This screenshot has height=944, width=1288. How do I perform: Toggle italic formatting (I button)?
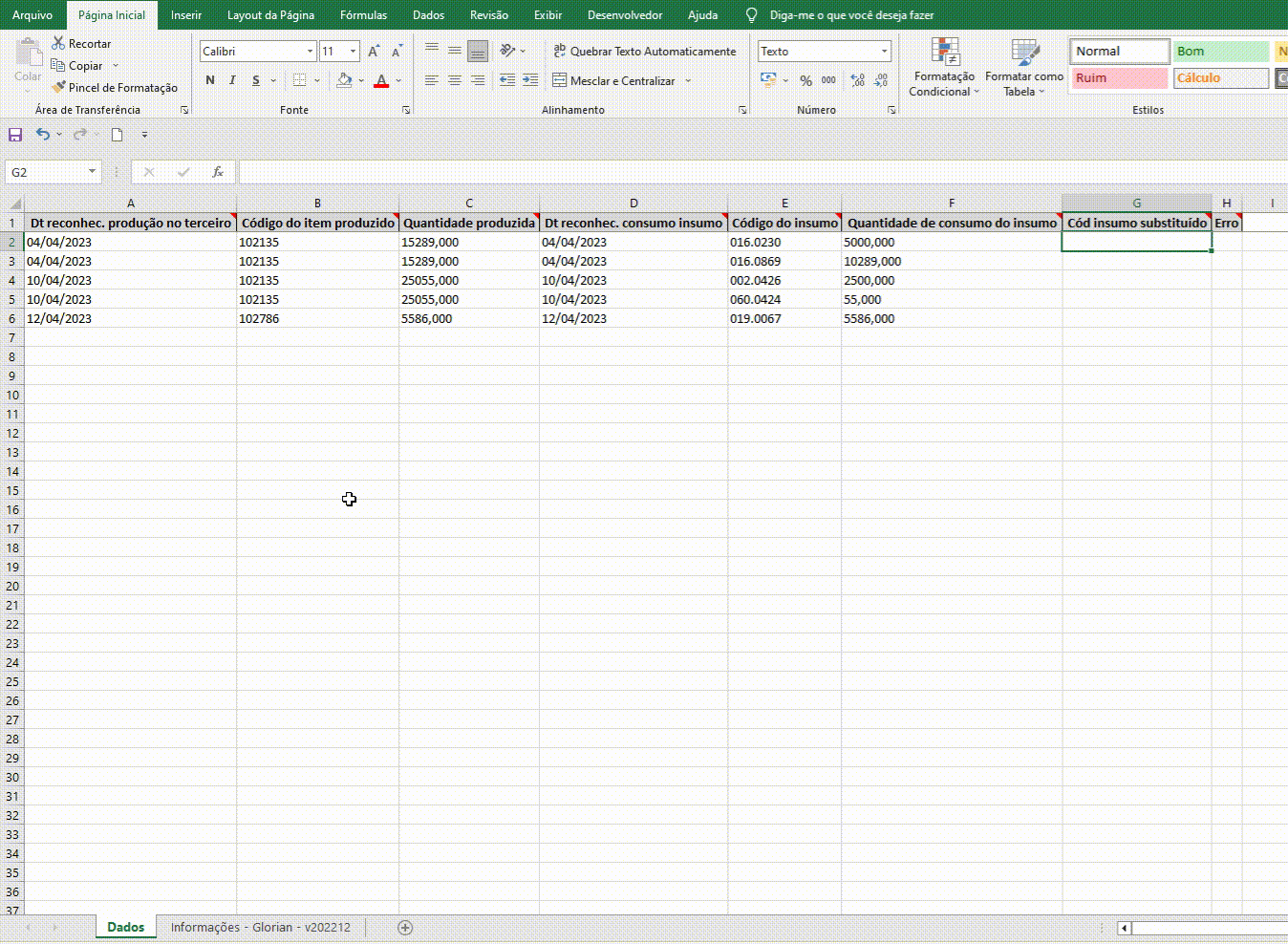[x=232, y=81]
